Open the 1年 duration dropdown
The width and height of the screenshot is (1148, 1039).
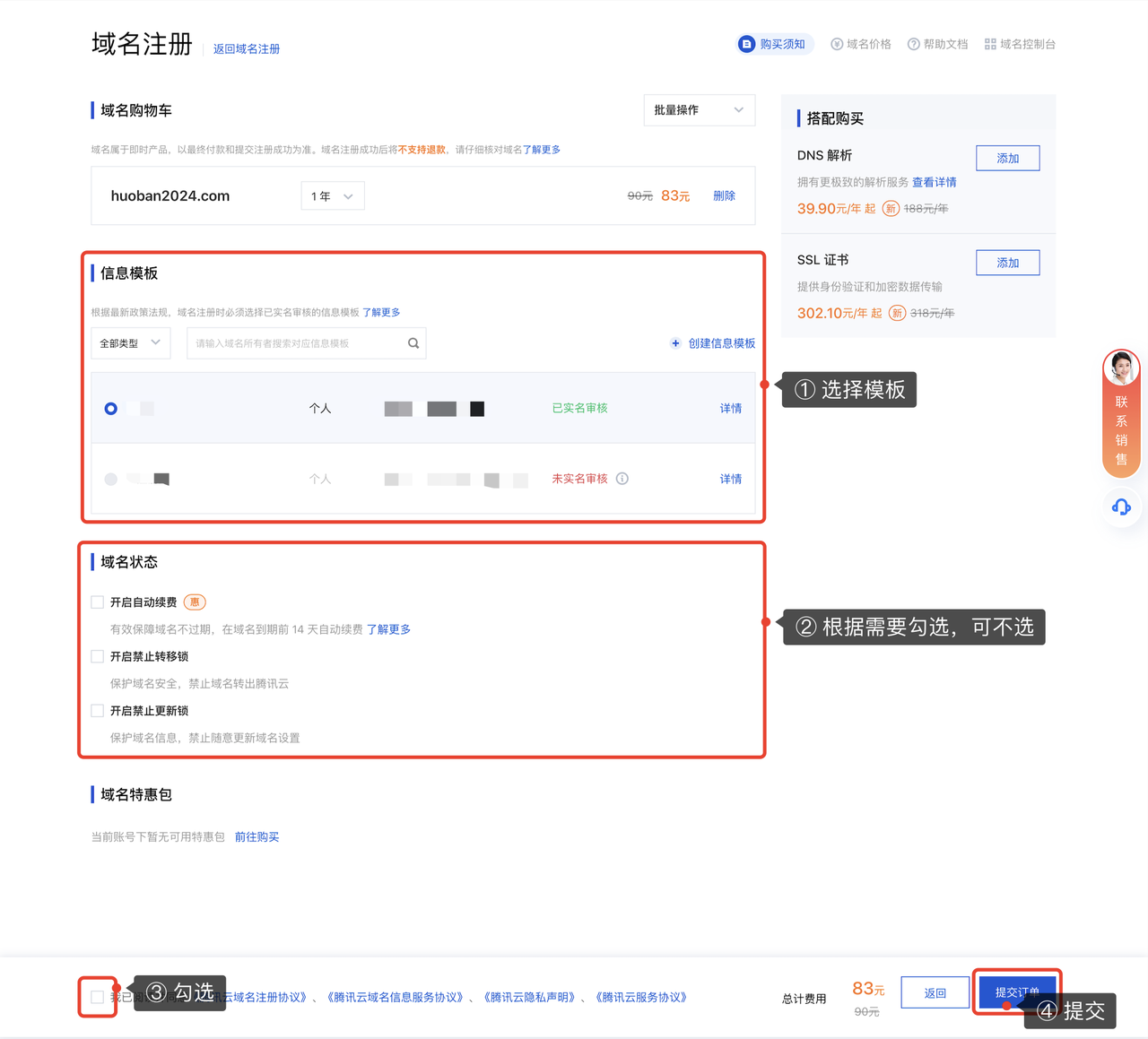[332, 196]
